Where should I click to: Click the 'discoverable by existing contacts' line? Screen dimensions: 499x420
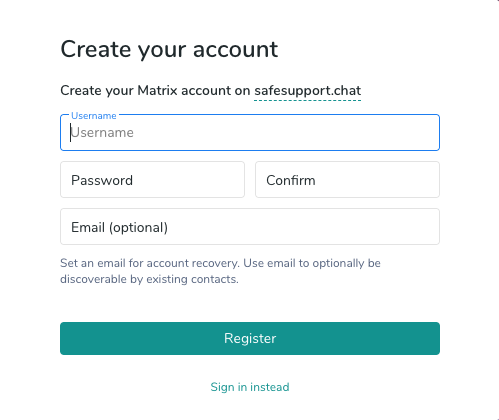[x=149, y=279]
